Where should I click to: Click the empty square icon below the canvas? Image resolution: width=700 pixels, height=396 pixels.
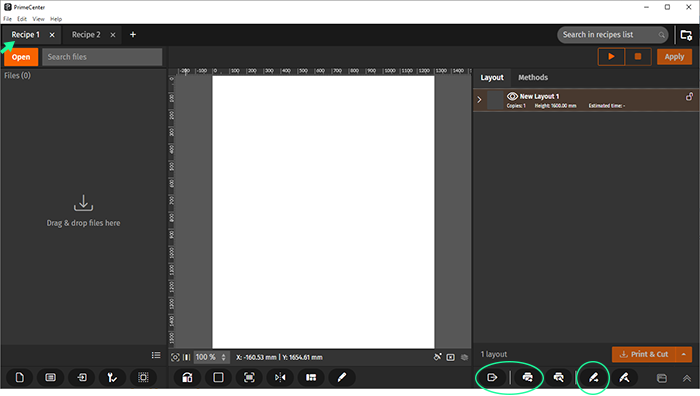(x=218, y=378)
